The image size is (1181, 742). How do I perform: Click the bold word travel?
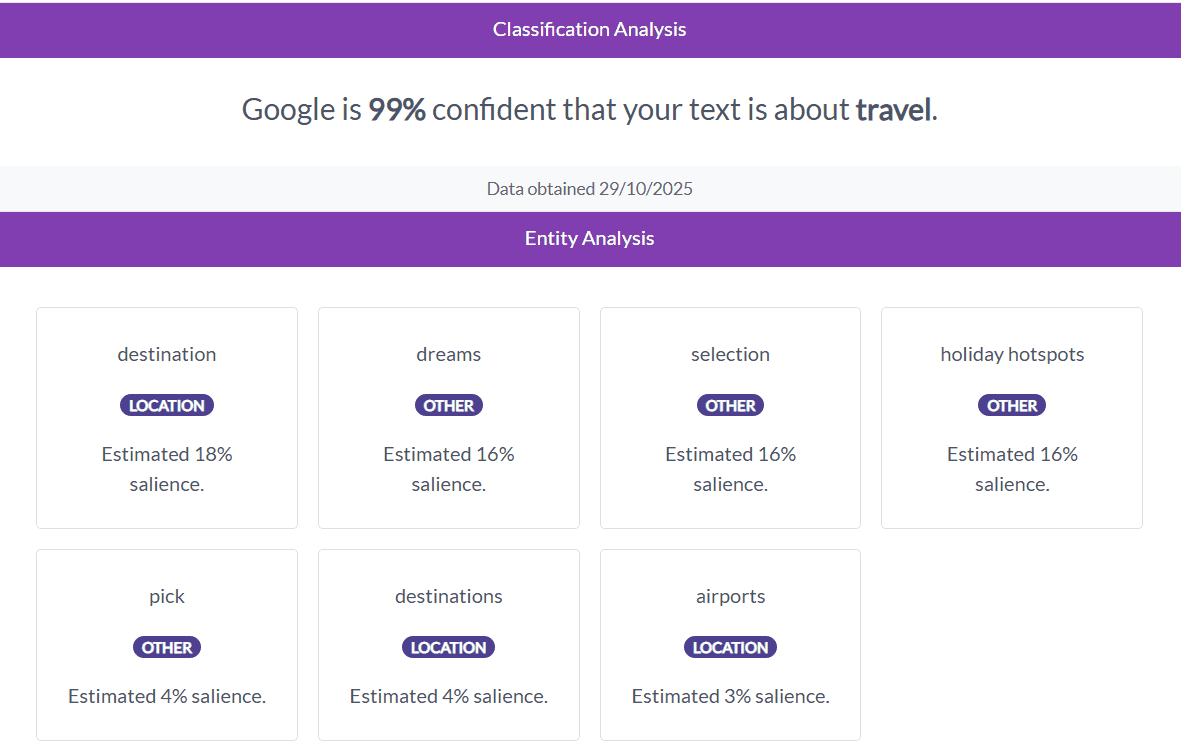893,109
